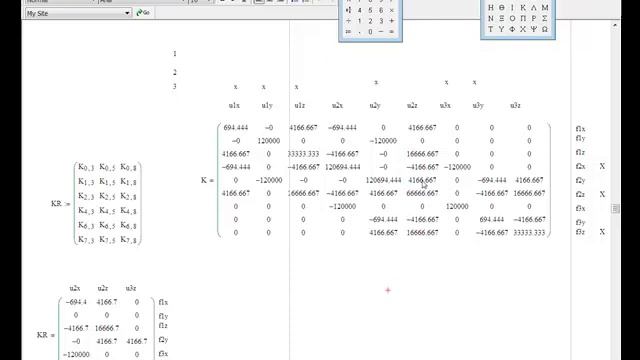Insert Greek capital Iota
640x360 pixels.
[x=512, y=8]
